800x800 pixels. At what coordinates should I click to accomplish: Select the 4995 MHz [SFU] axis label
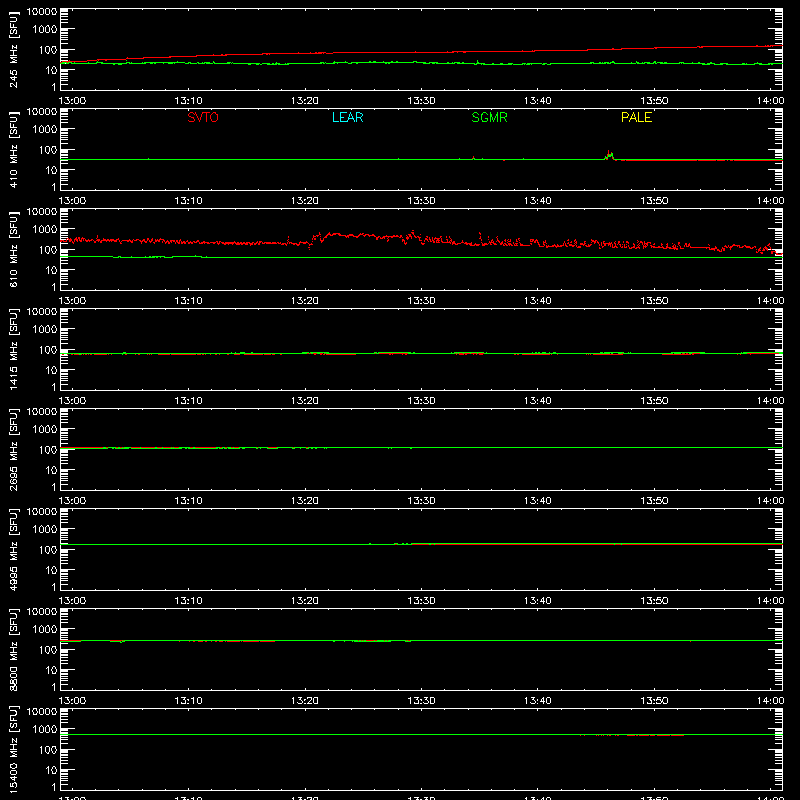point(13,549)
